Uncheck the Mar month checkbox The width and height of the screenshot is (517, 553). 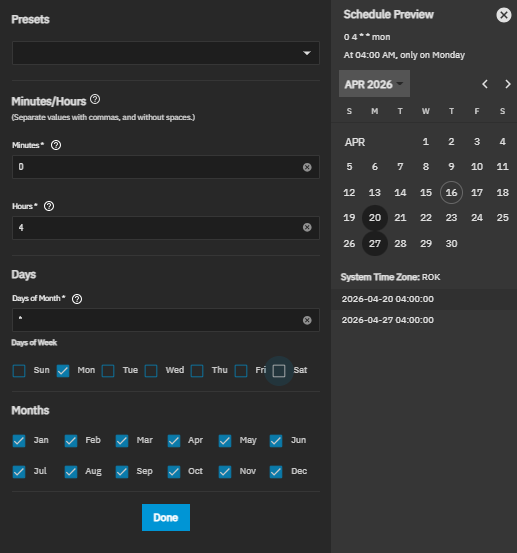coord(122,441)
